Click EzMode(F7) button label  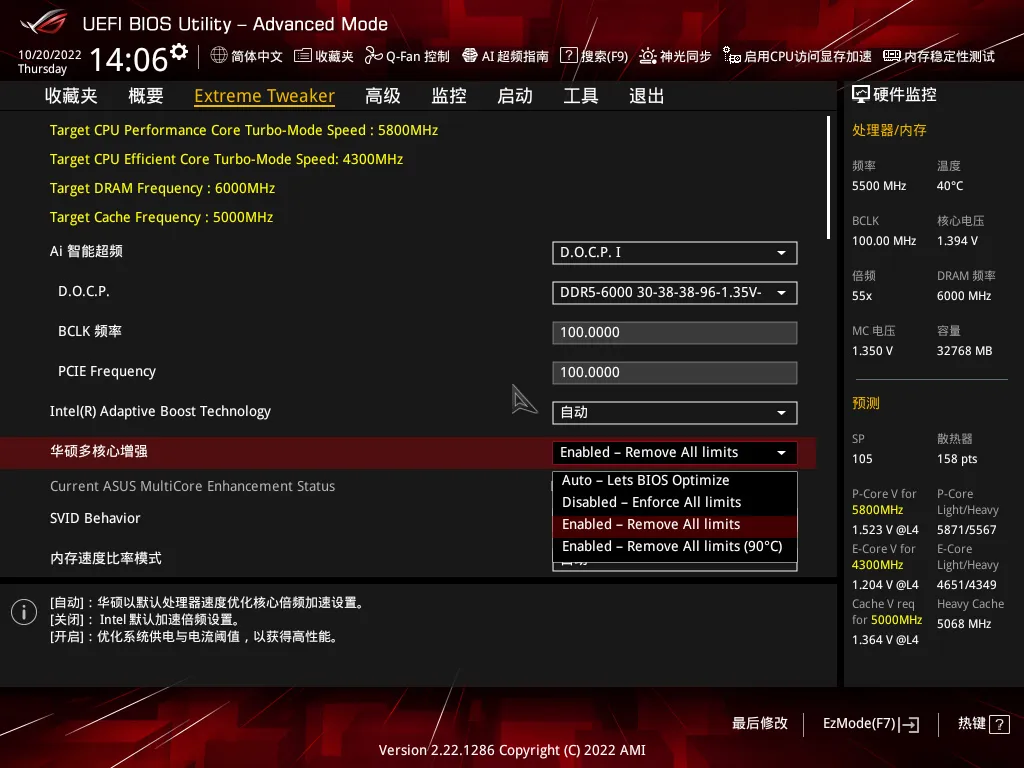tap(859, 724)
